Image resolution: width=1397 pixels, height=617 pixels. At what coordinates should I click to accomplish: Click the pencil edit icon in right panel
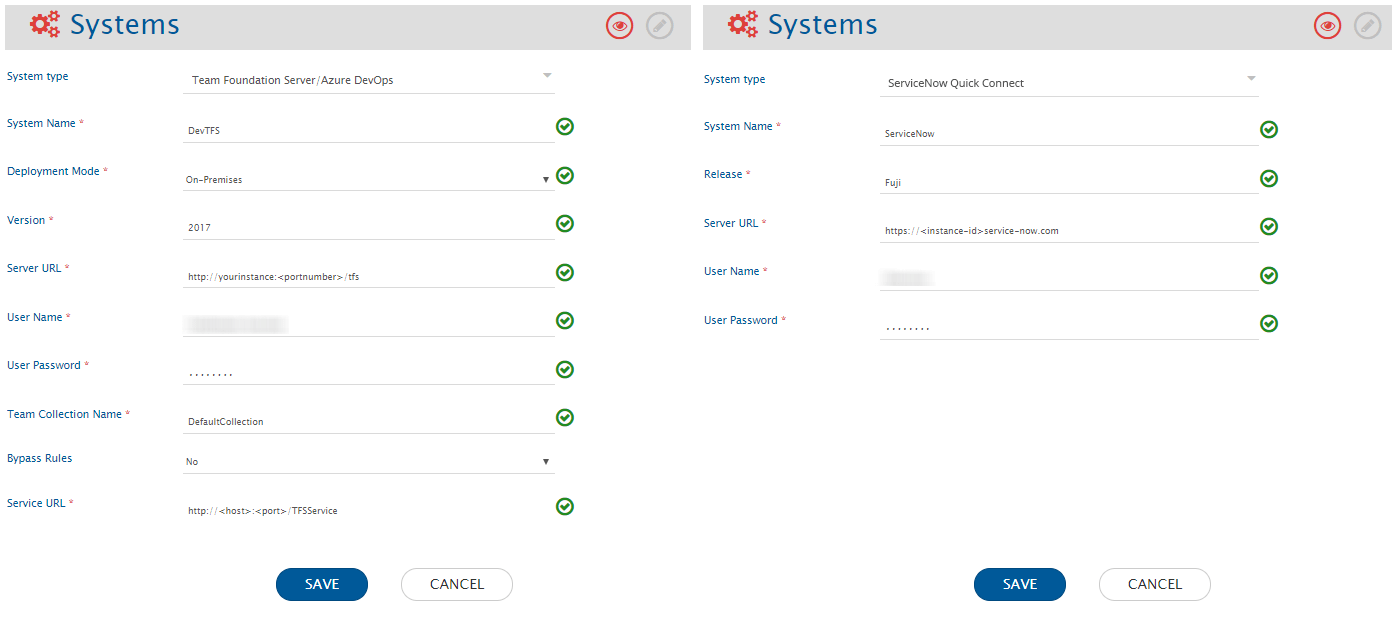(x=1368, y=27)
